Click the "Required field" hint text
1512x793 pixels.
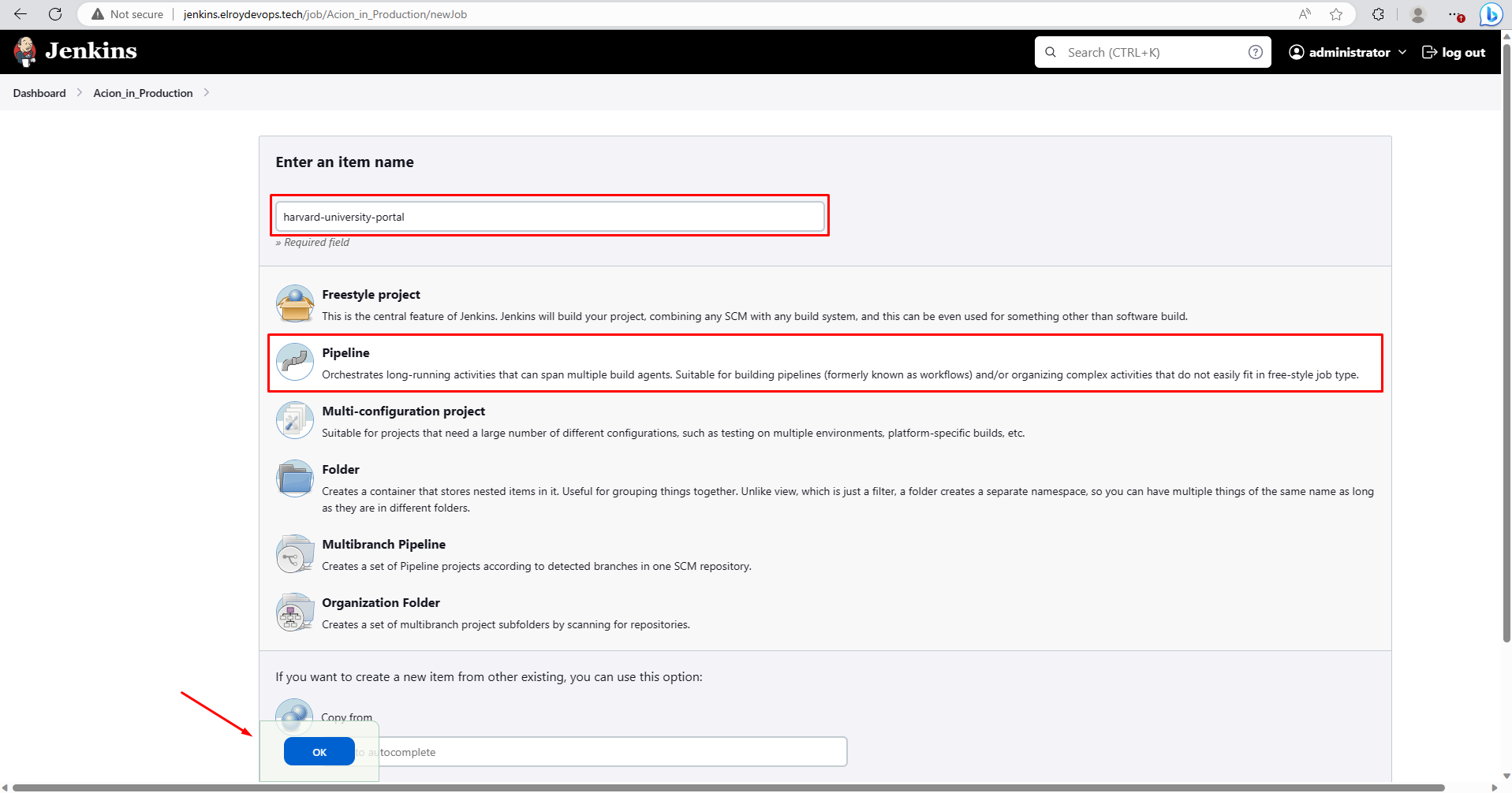(312, 243)
